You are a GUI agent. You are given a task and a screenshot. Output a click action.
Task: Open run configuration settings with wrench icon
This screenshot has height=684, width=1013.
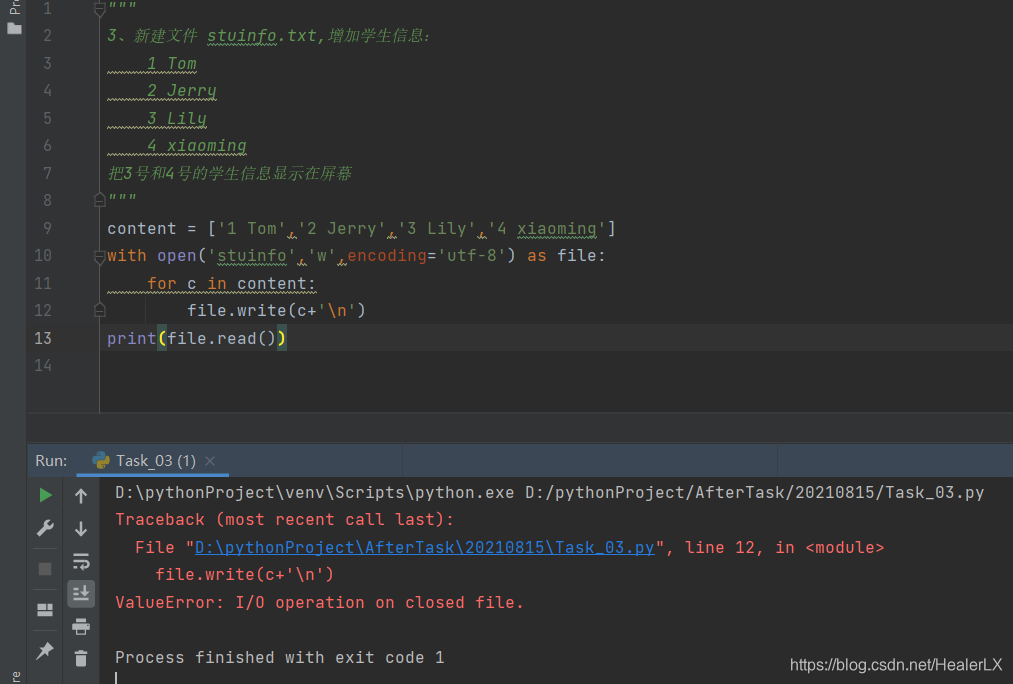[x=44, y=527]
